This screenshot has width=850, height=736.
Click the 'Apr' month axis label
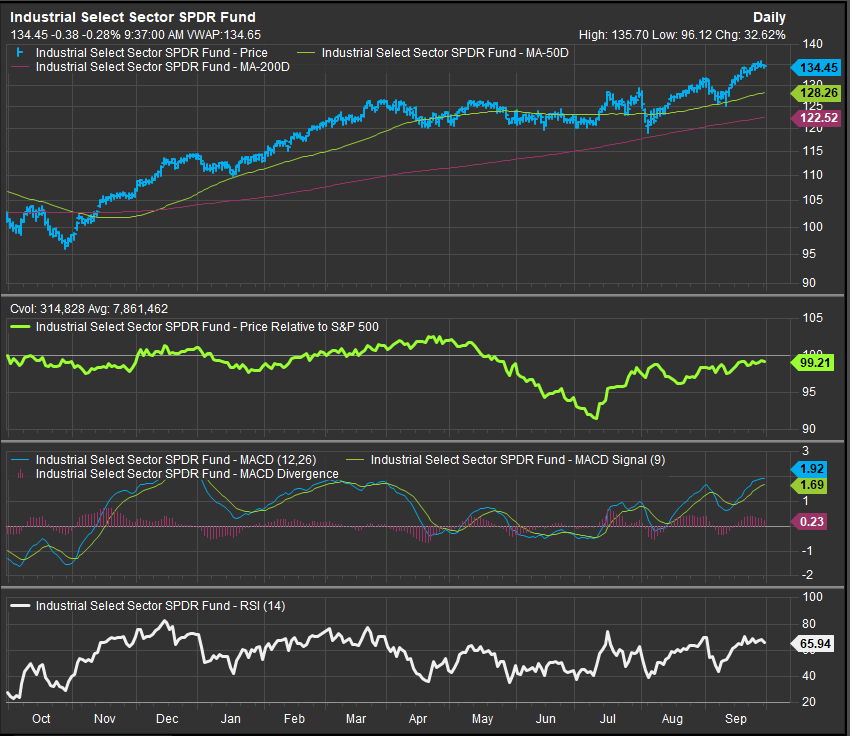click(x=418, y=719)
